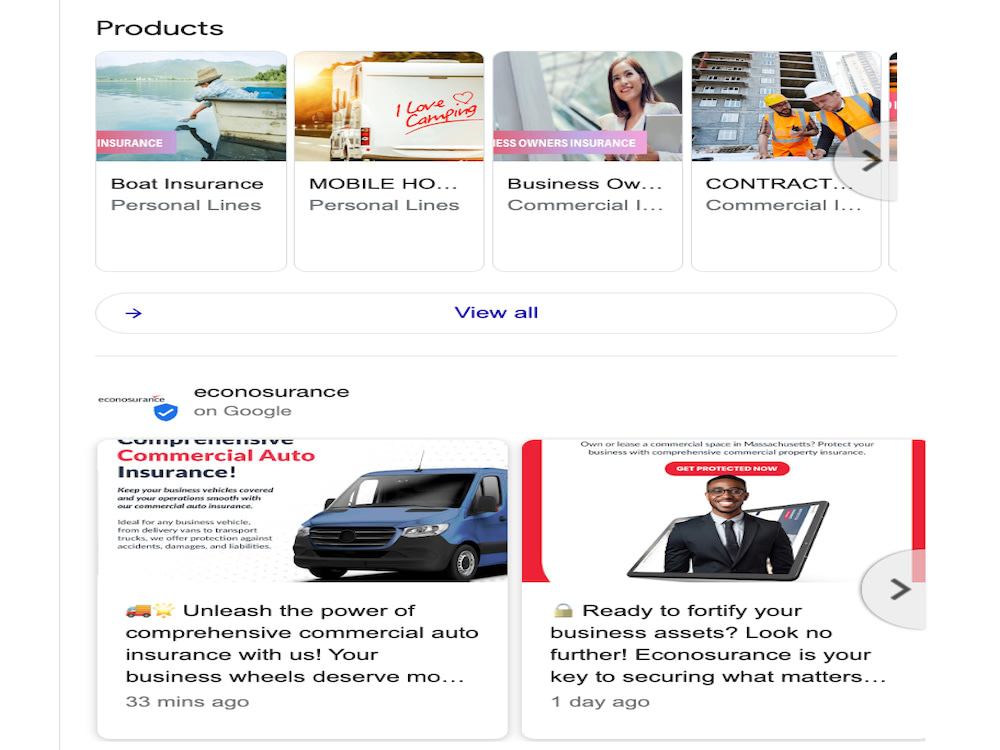Select 'Commercial I...' under Business Ow...
This screenshot has width=1000, height=750.
(x=585, y=205)
